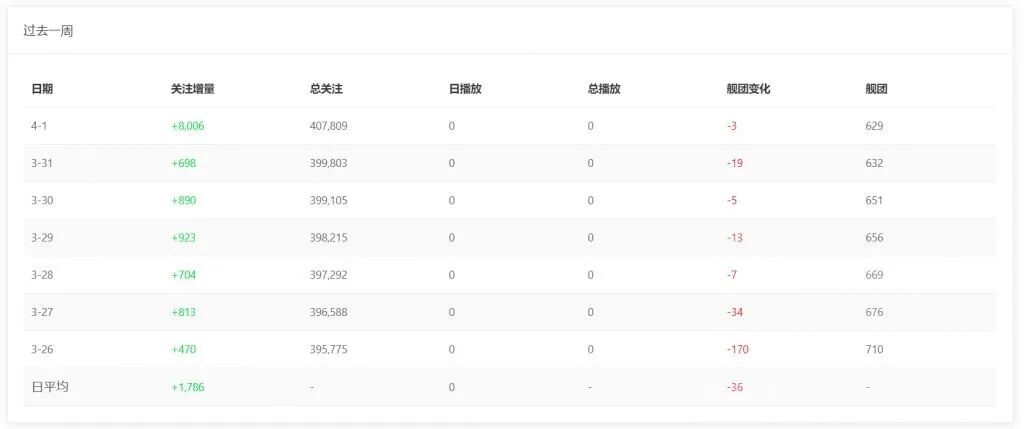Click the 3-28 date cell
This screenshot has height=429, width=1024.
42,275
